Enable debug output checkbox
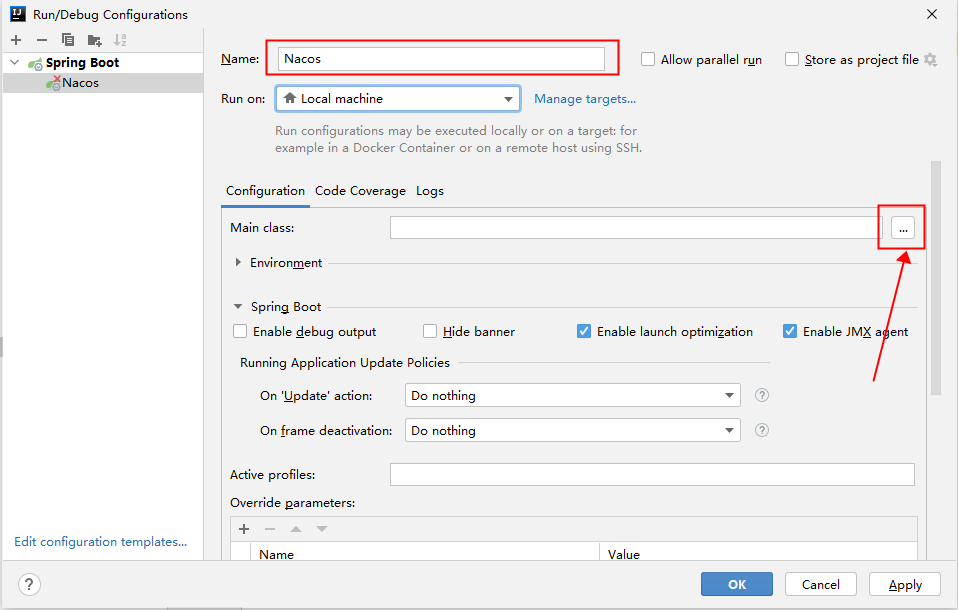The image size is (958, 610). pos(240,331)
